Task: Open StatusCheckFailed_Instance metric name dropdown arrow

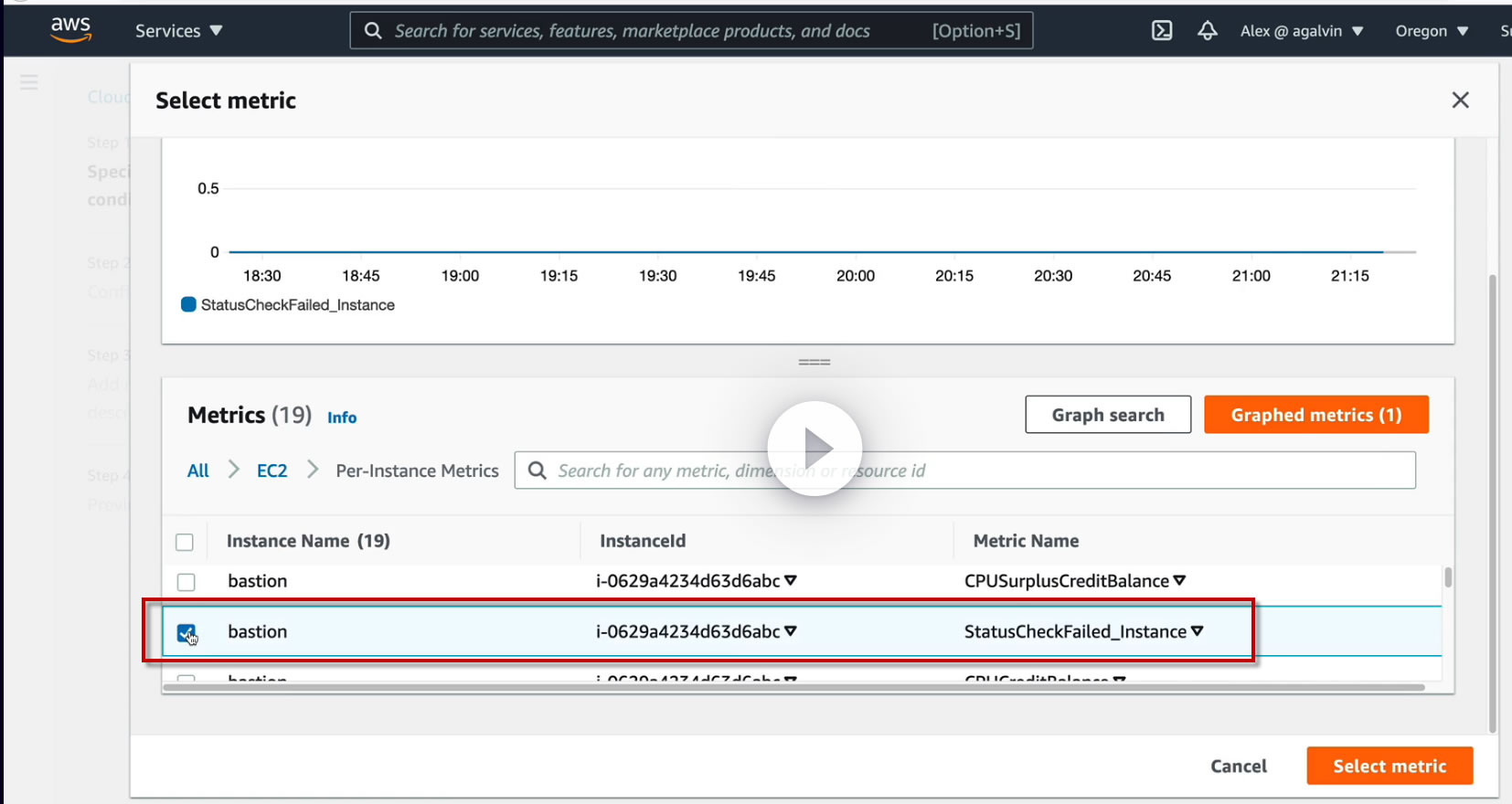Action: 1198,631
